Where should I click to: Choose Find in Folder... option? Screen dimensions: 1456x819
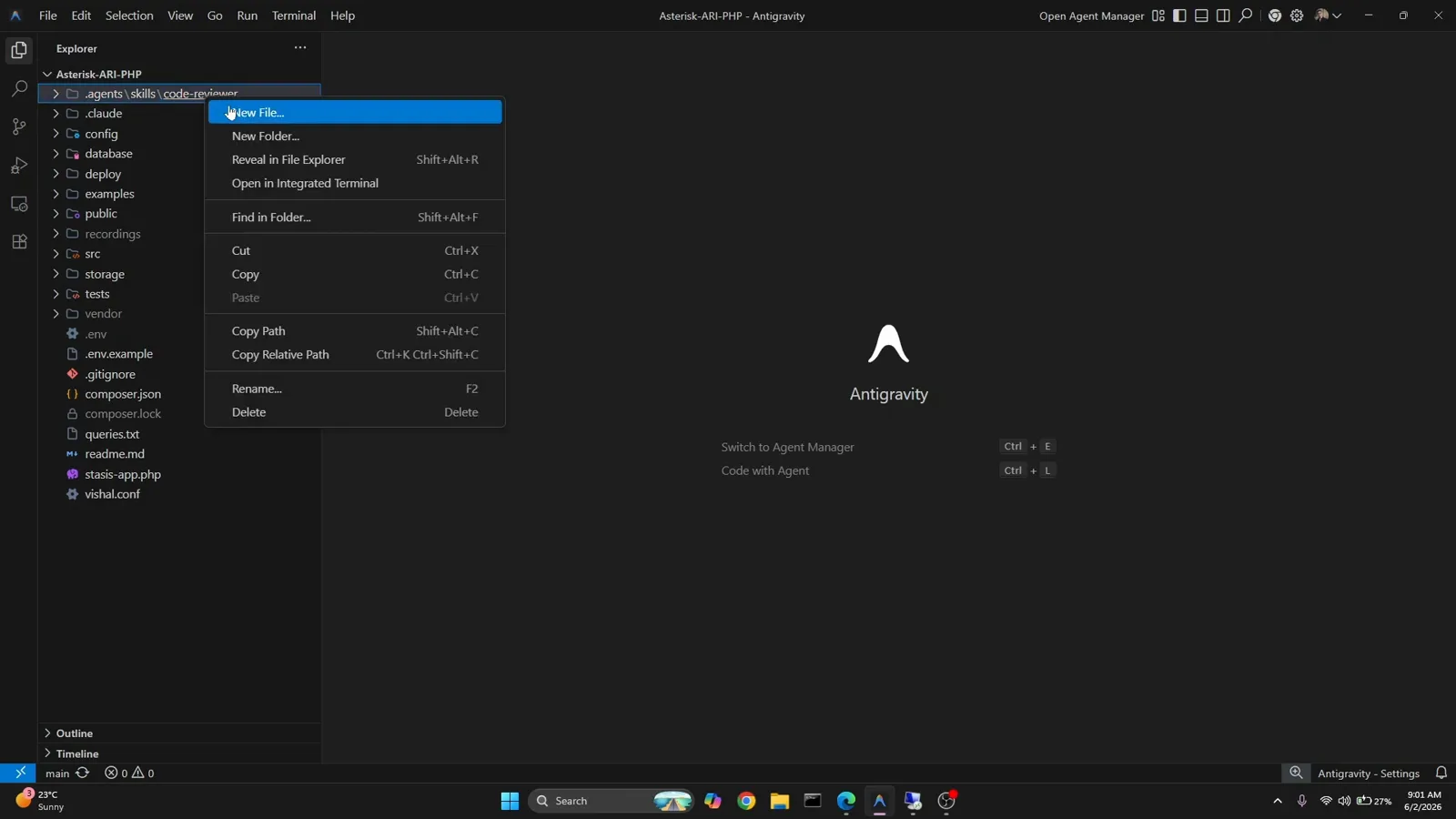[x=355, y=217]
